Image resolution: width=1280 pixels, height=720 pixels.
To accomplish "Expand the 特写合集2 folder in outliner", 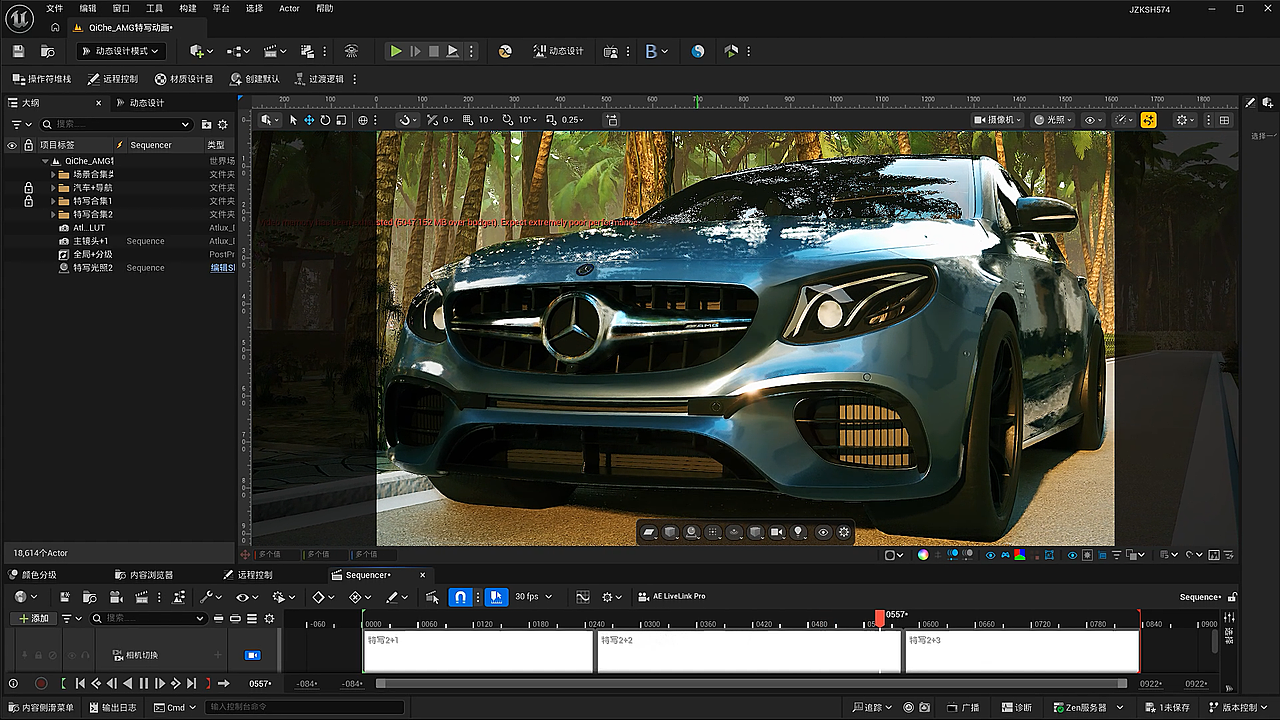I will [53, 214].
